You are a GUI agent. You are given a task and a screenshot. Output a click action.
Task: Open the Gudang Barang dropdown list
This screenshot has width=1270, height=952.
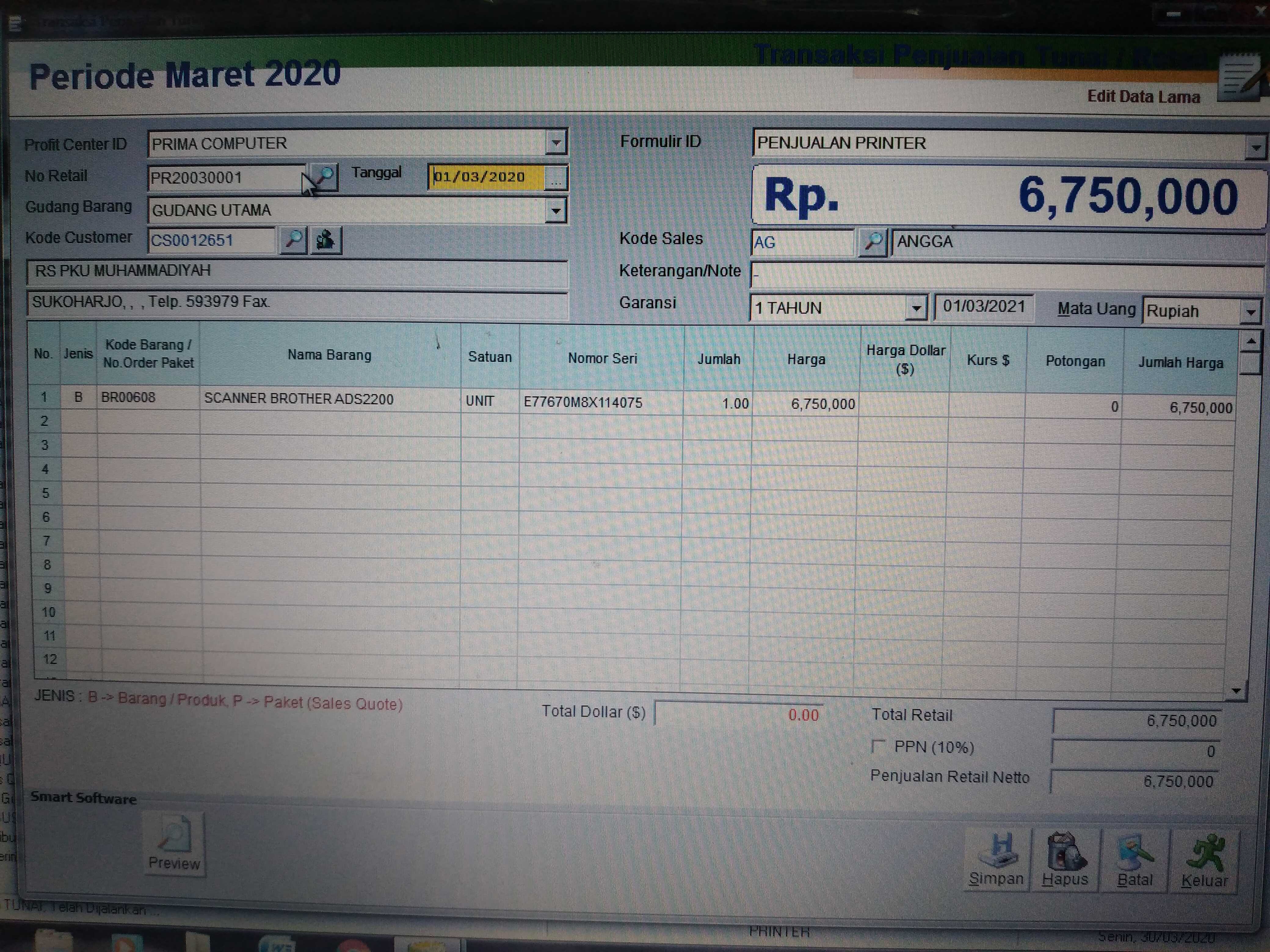[556, 211]
